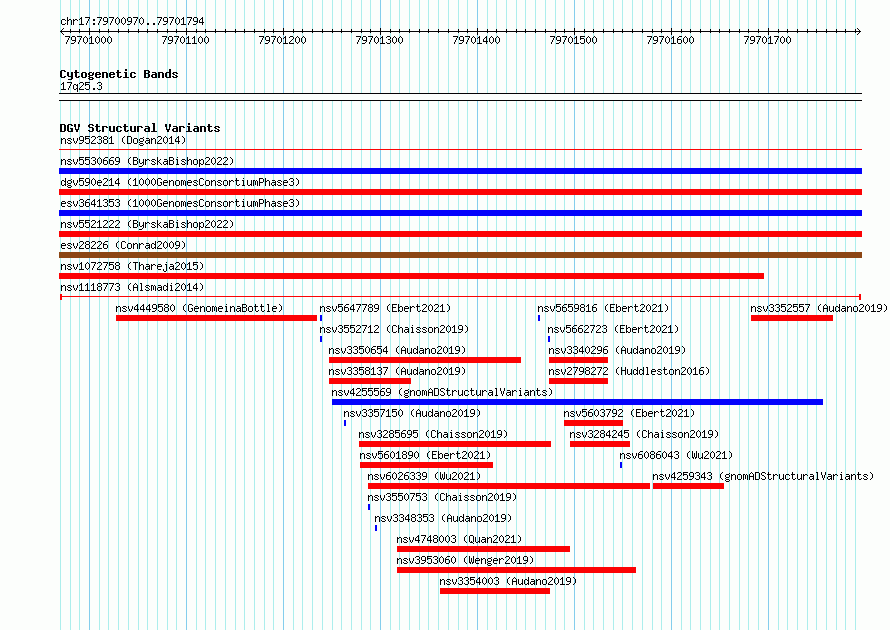Open nsv1118773 (Alsmadi2014) variant label
The height and width of the screenshot is (630, 890).
pyautogui.click(x=132, y=287)
